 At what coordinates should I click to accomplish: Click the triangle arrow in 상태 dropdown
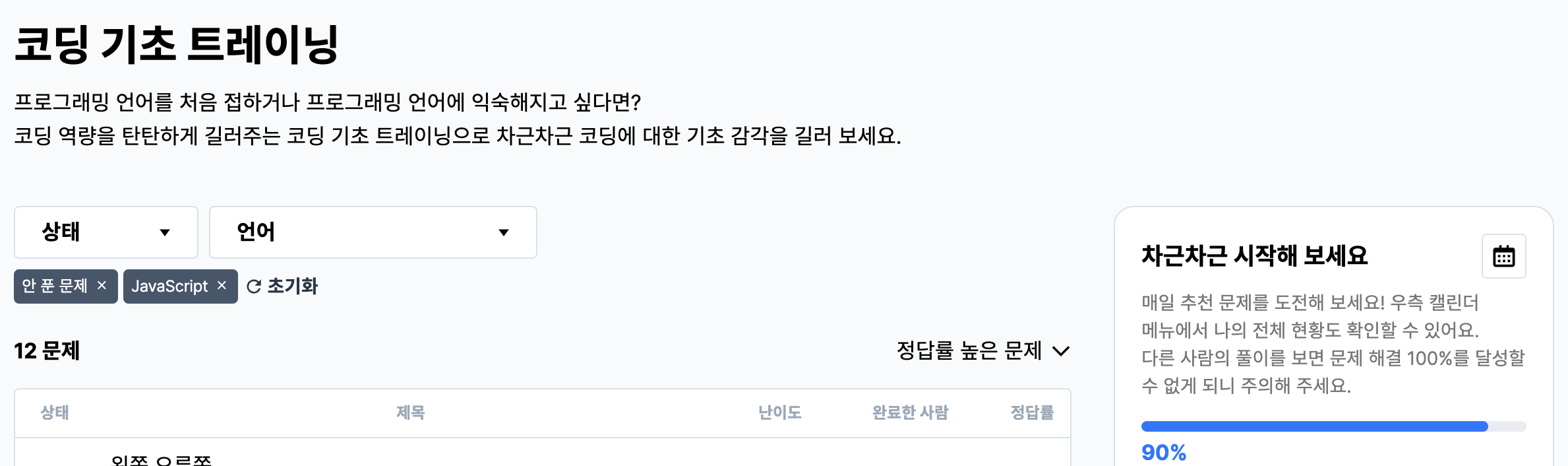pyautogui.click(x=165, y=232)
